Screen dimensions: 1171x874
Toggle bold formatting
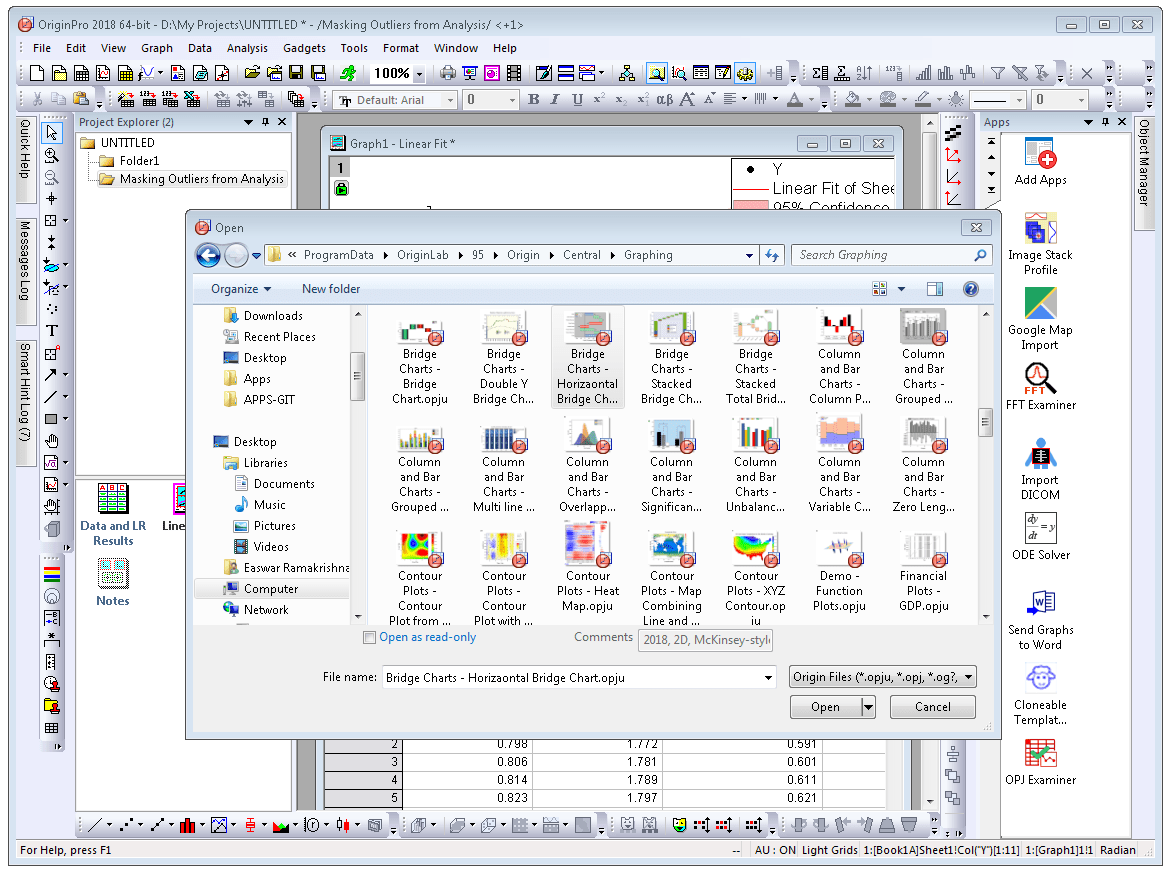pyautogui.click(x=534, y=99)
